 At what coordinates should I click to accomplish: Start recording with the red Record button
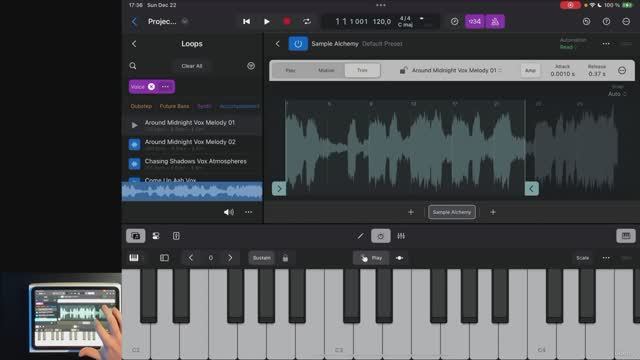287,21
